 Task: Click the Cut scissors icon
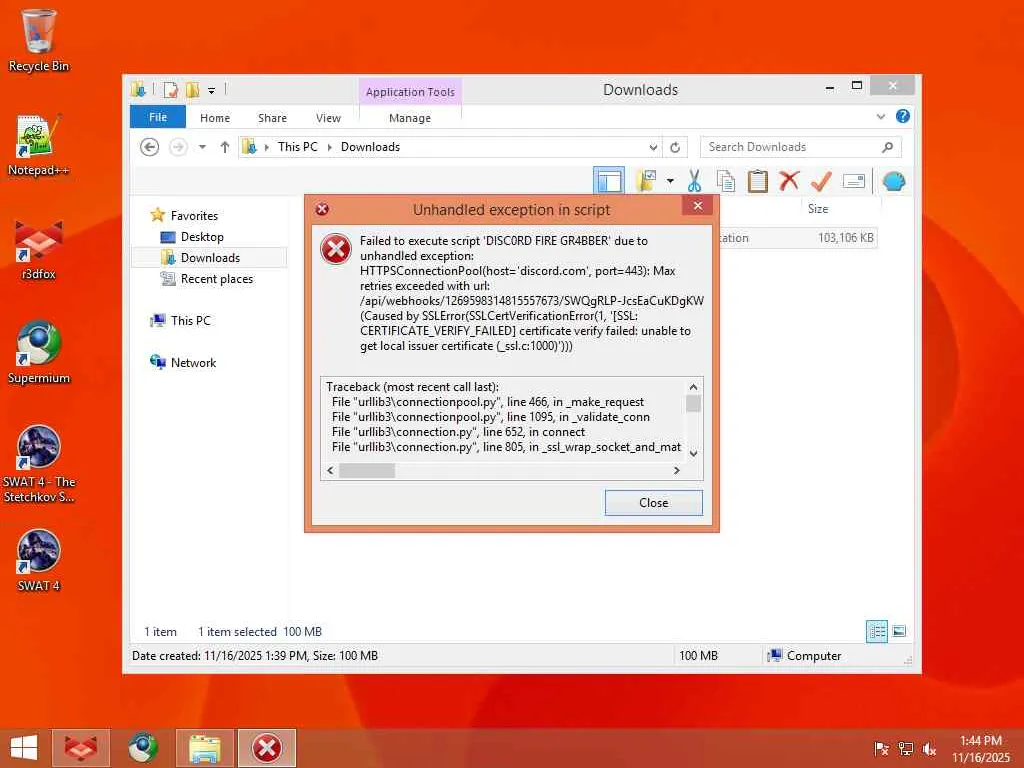[x=694, y=181]
